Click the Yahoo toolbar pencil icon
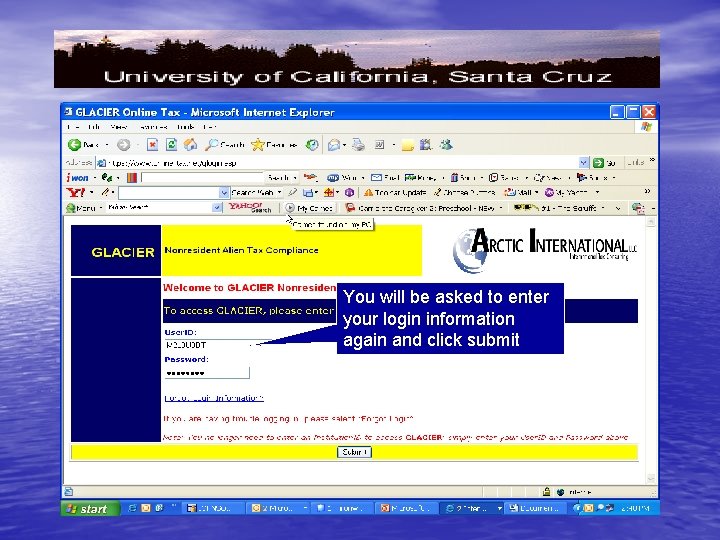The width and height of the screenshot is (720, 540). 106,192
